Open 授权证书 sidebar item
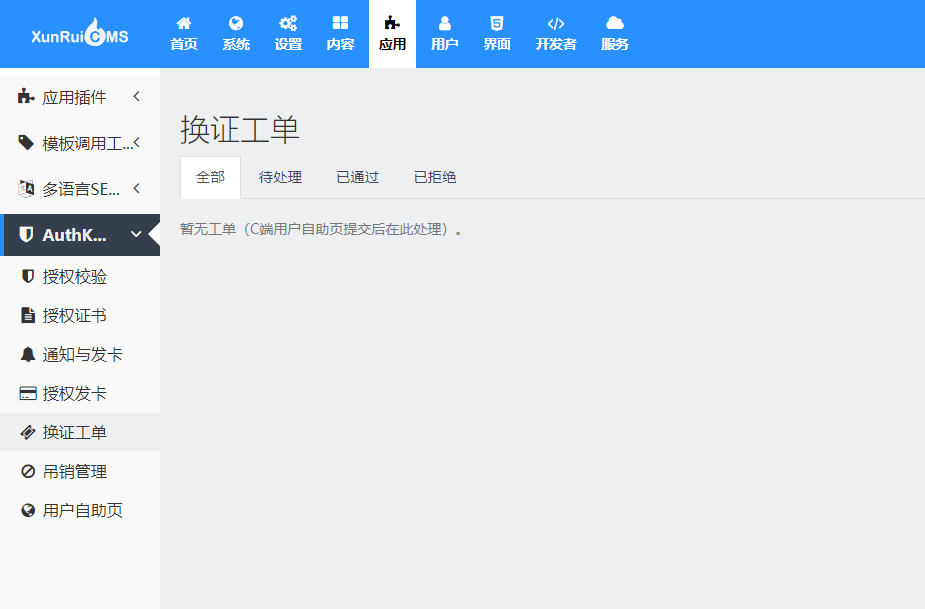Viewport: 925px width, 609px height. pyautogui.click(x=80, y=315)
